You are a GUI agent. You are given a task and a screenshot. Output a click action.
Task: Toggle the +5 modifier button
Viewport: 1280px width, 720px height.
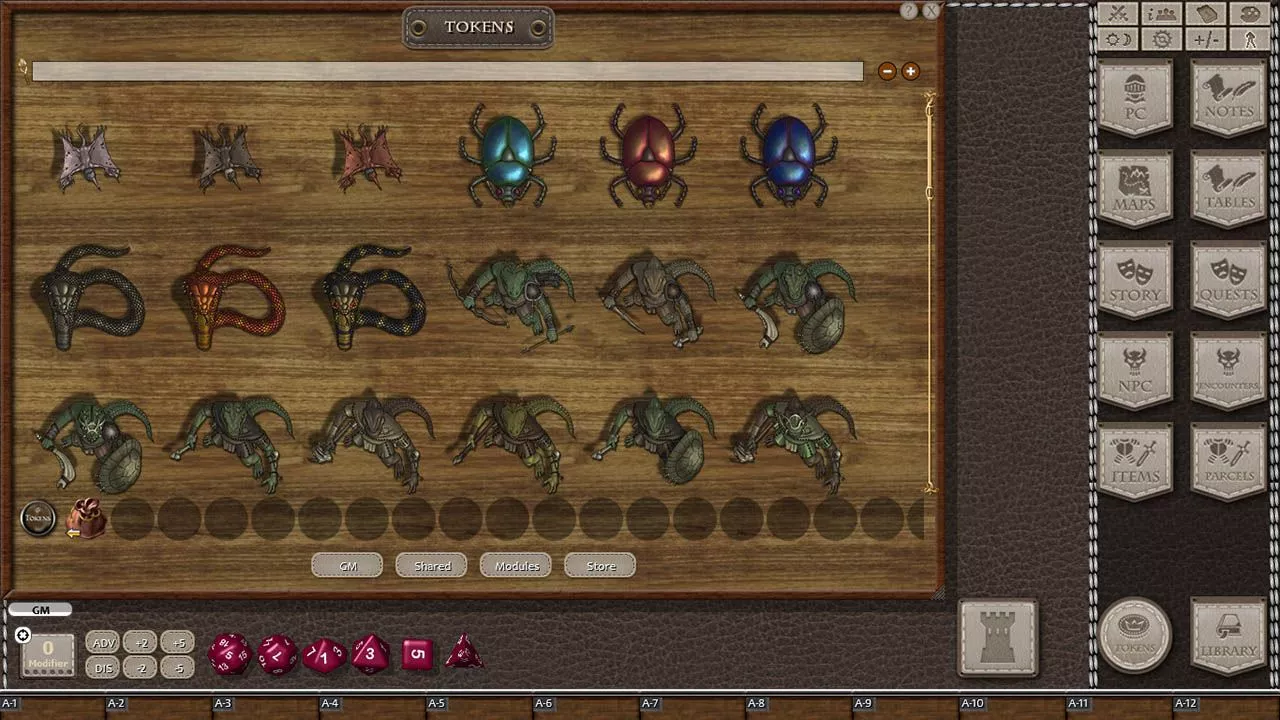(178, 643)
